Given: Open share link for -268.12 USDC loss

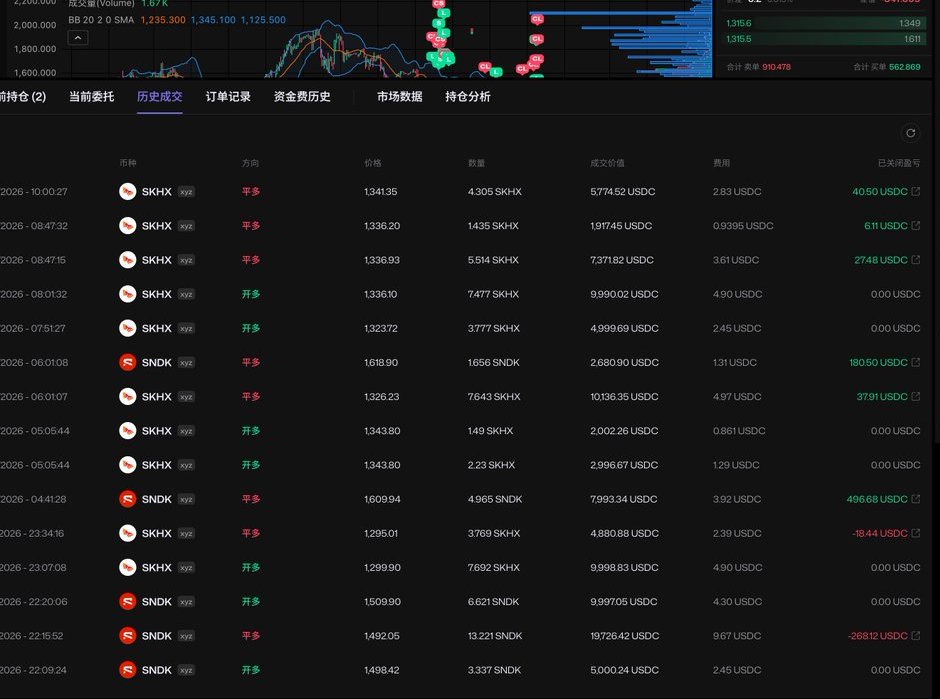Looking at the screenshot, I should [915, 635].
